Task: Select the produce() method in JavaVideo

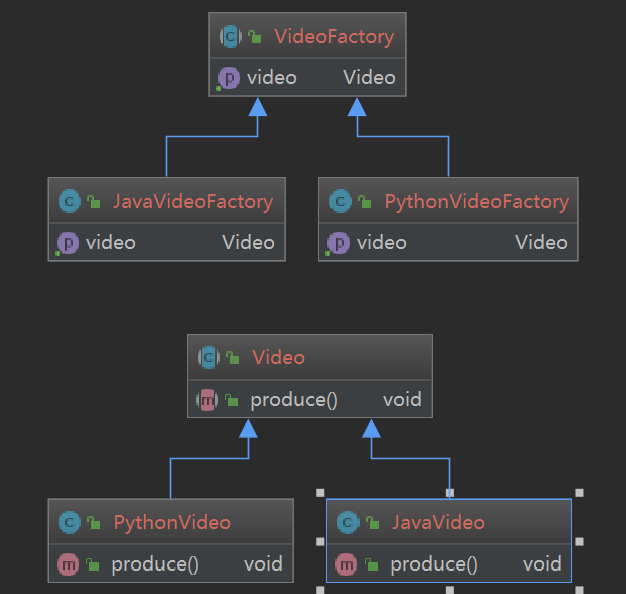Action: (434, 564)
